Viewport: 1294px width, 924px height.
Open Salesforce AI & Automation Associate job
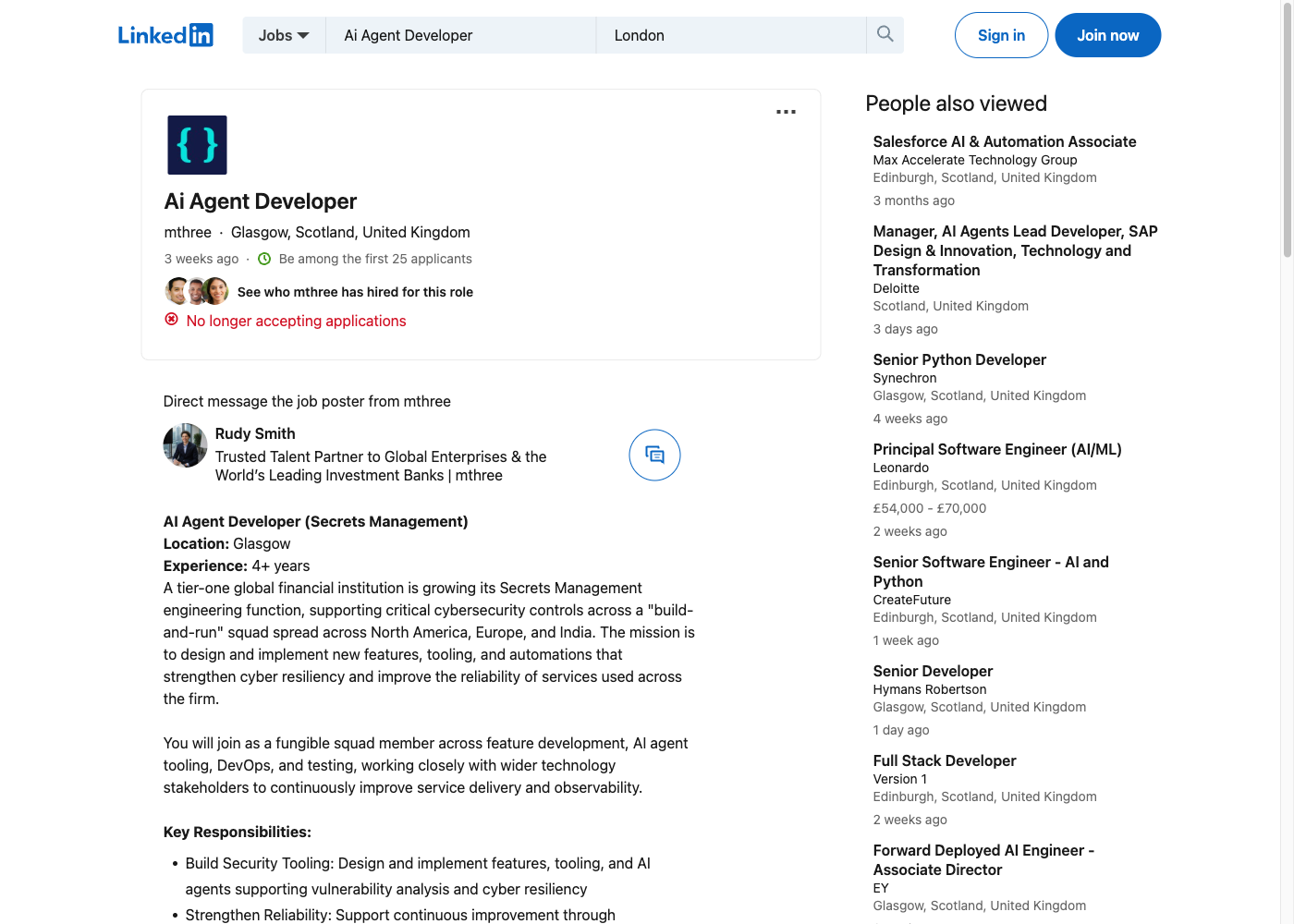[1005, 141]
